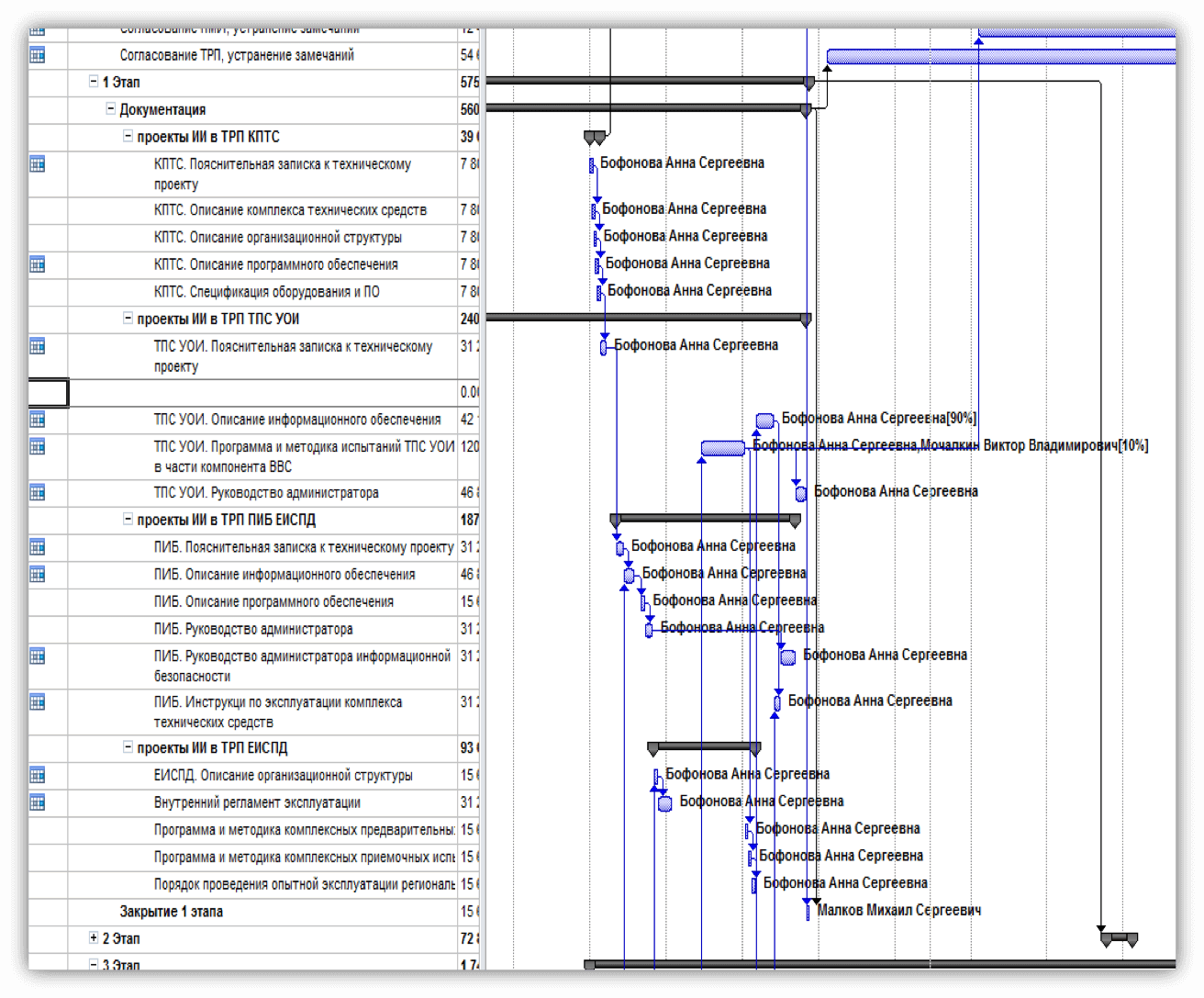Viewport: 1204px width, 998px height.
Task: Select task КТПС. Описание комплекса технических средств
Action: click(x=290, y=210)
